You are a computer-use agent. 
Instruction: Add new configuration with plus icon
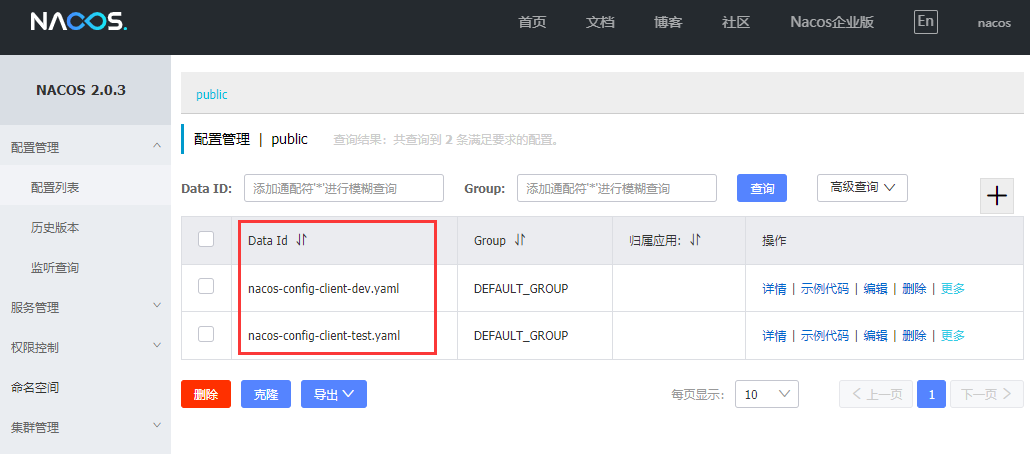click(x=996, y=196)
